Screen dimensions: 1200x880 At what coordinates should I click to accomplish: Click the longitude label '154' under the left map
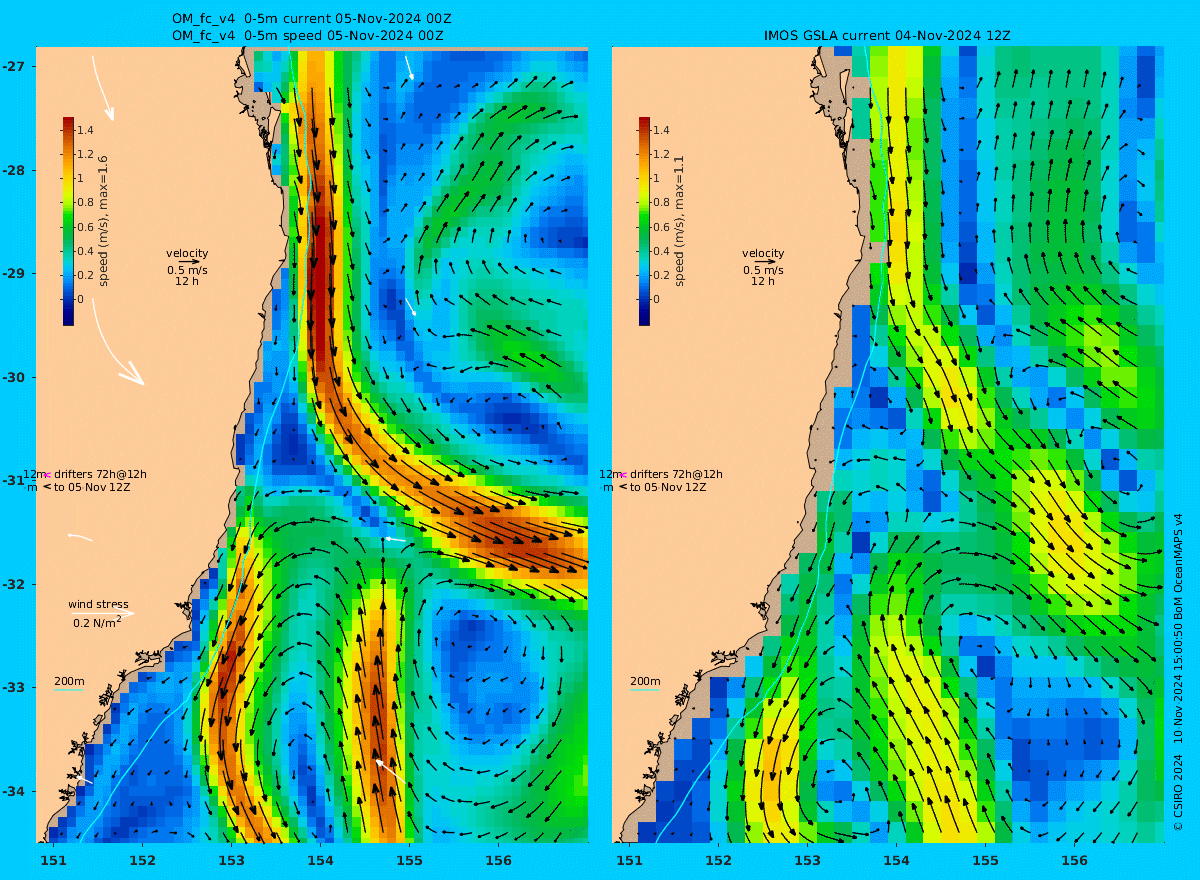click(320, 860)
